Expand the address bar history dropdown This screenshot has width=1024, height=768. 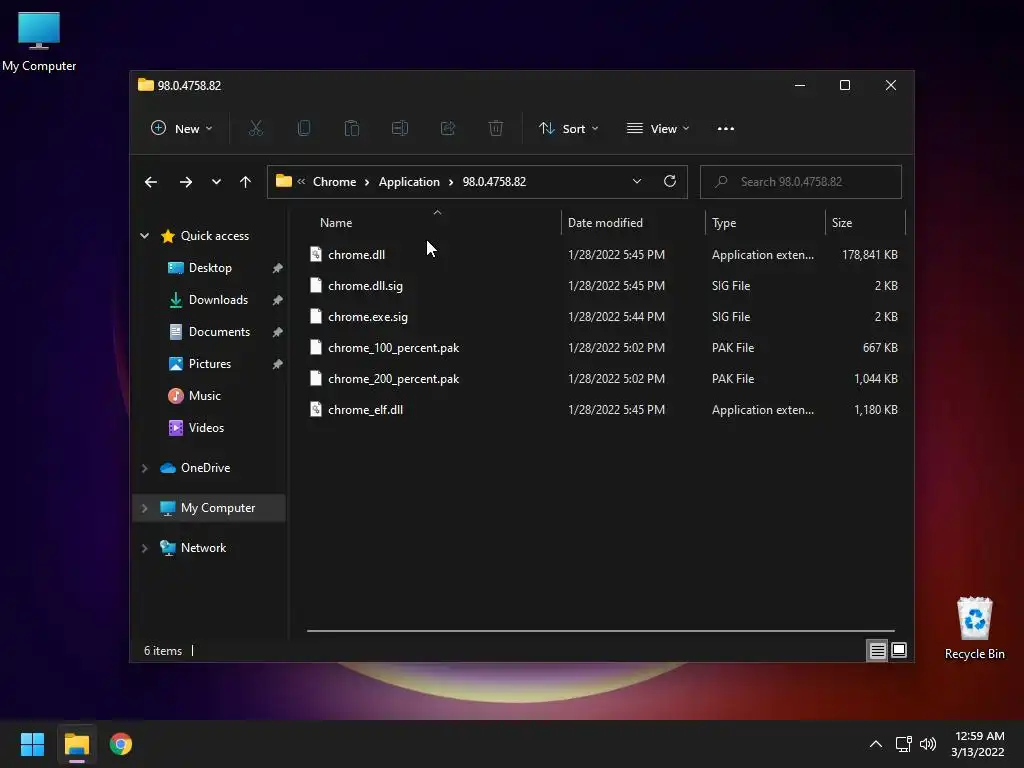tap(637, 182)
